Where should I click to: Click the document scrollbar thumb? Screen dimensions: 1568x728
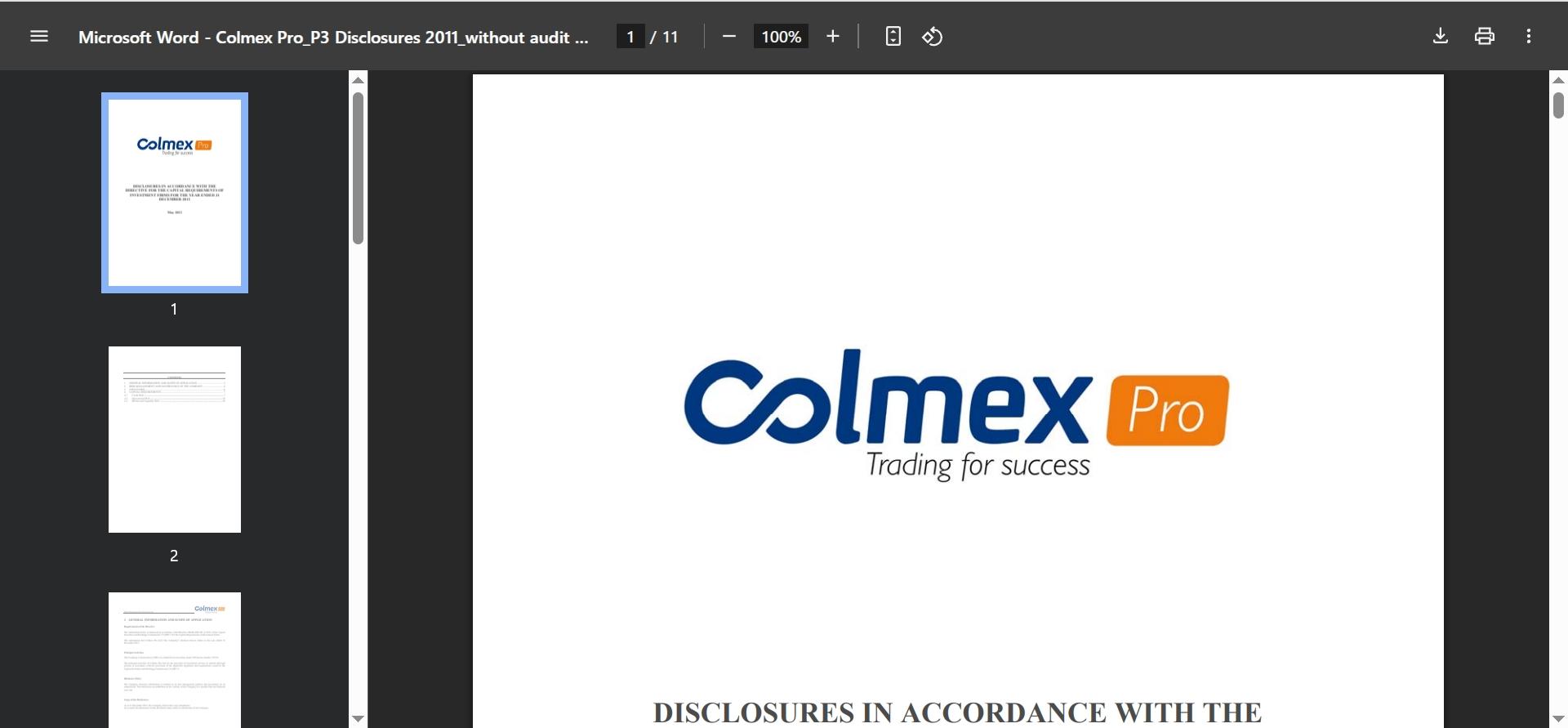pos(1558,105)
